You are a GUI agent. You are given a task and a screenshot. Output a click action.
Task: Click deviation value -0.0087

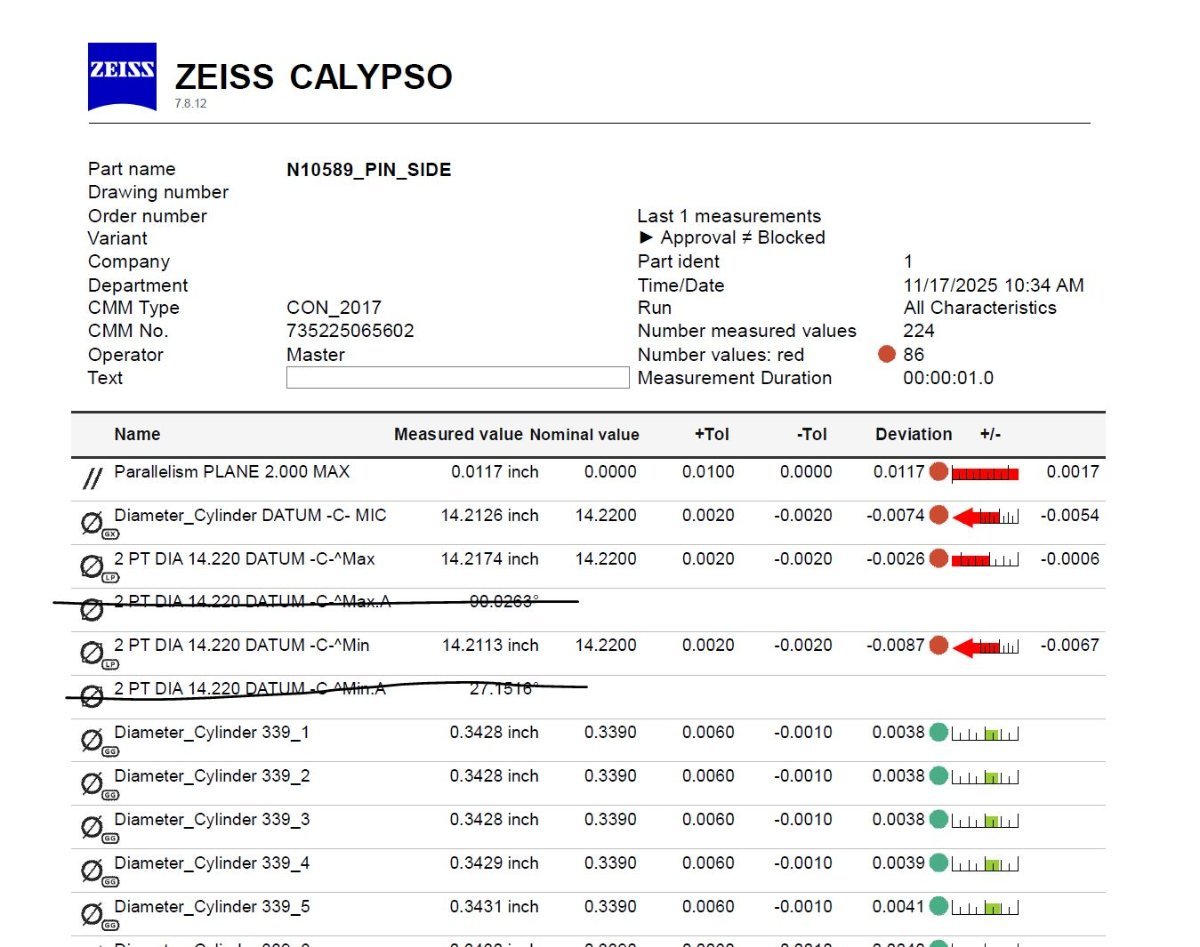(896, 646)
